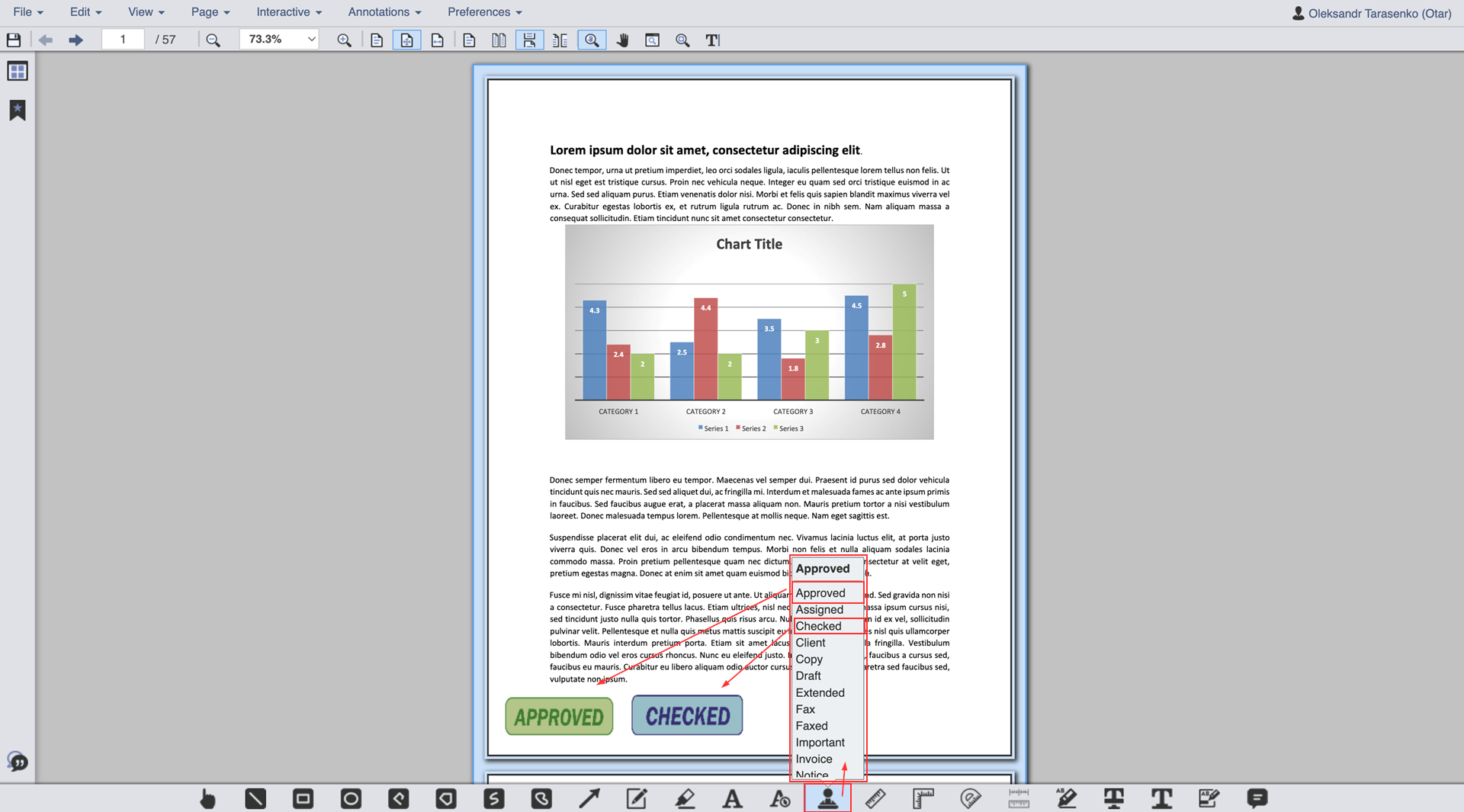Screen dimensions: 1464x812
Task: Open the bookmarks side panel
Action: pos(18,111)
